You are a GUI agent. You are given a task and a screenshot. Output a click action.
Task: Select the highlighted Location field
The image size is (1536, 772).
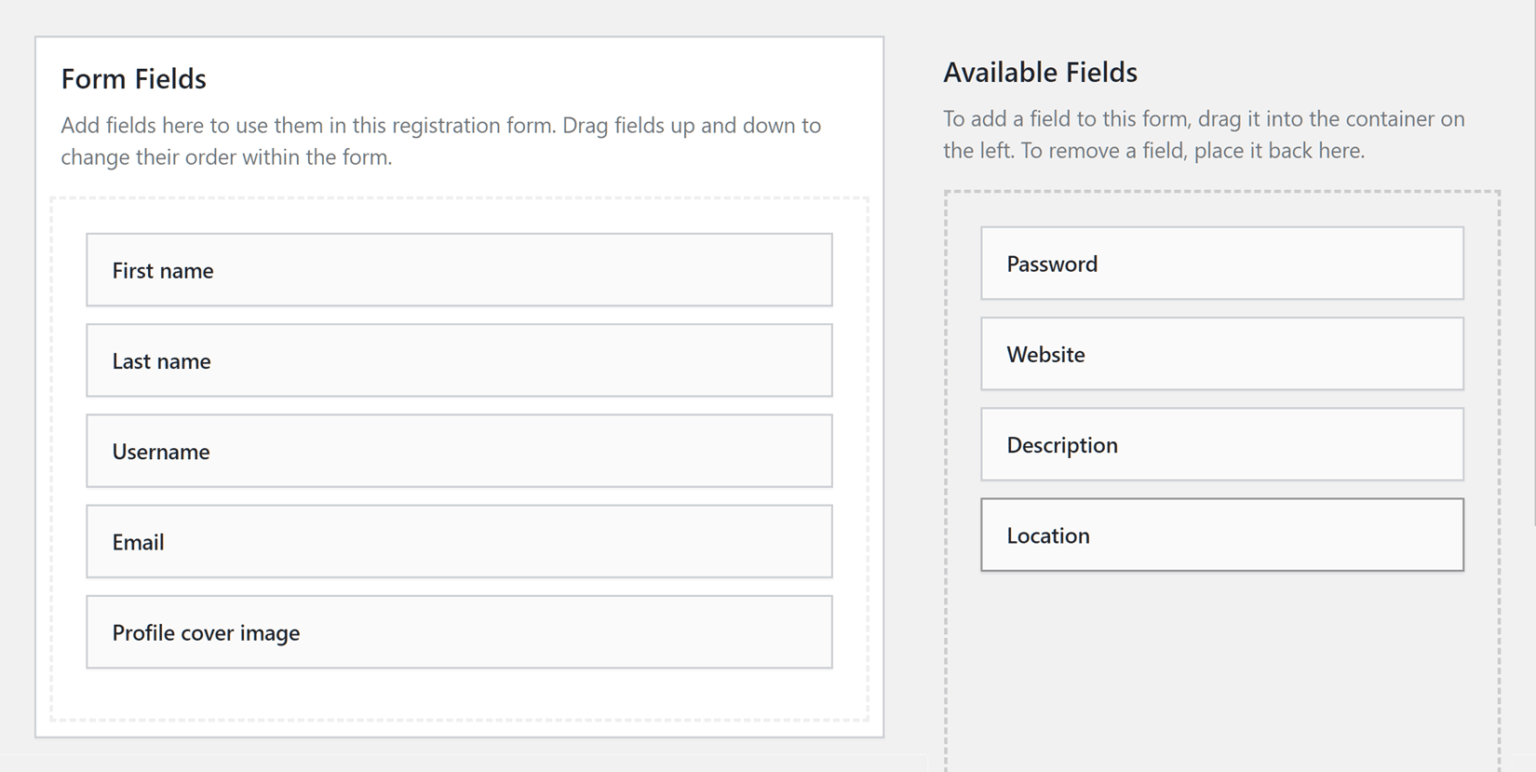coord(1221,535)
